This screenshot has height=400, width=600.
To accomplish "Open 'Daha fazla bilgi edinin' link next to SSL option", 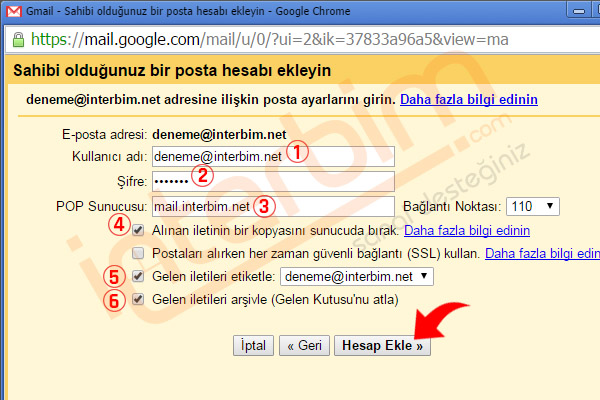I will [542, 253].
